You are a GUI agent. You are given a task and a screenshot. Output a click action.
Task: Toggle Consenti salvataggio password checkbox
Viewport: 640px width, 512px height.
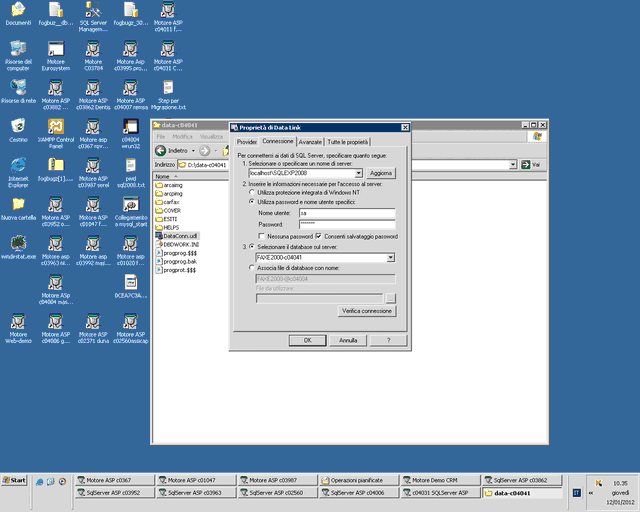pos(318,236)
